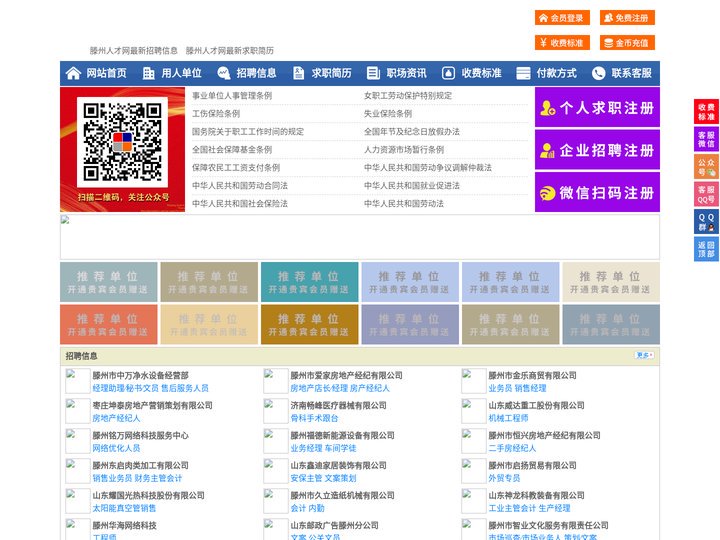Open 女职工劳动保护特别规定 link

click(x=408, y=96)
